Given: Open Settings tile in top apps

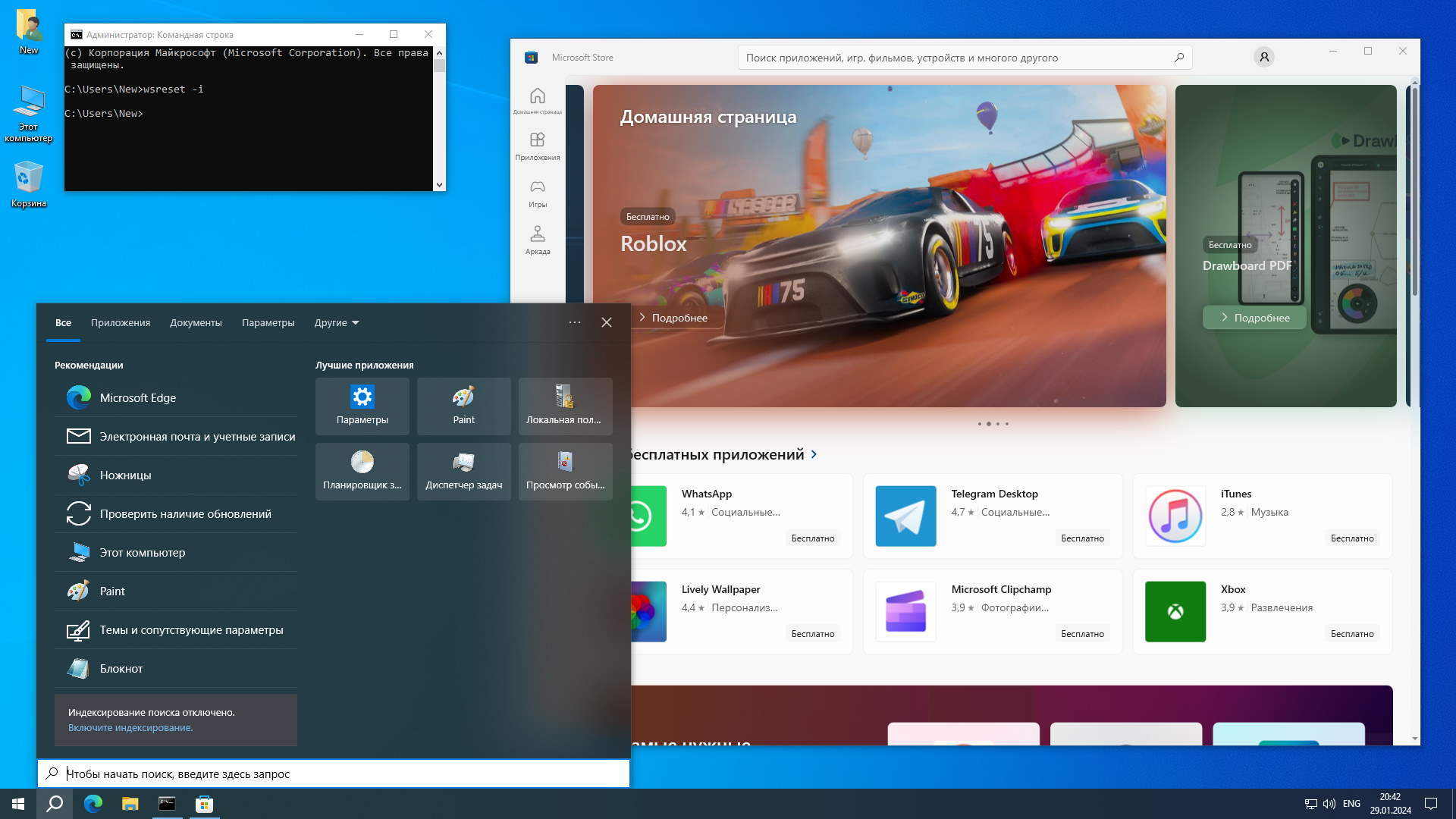Looking at the screenshot, I should point(362,406).
